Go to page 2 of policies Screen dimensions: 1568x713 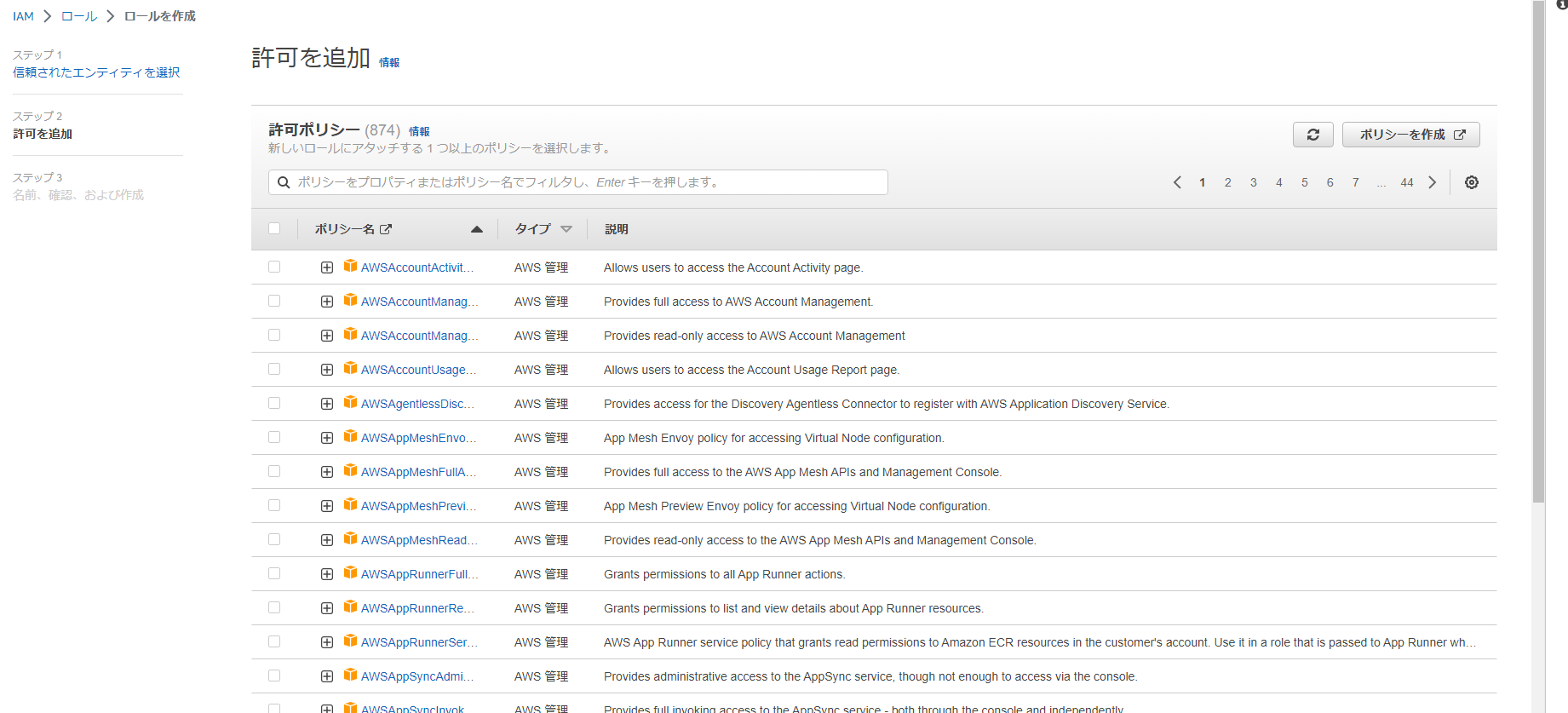(1228, 182)
